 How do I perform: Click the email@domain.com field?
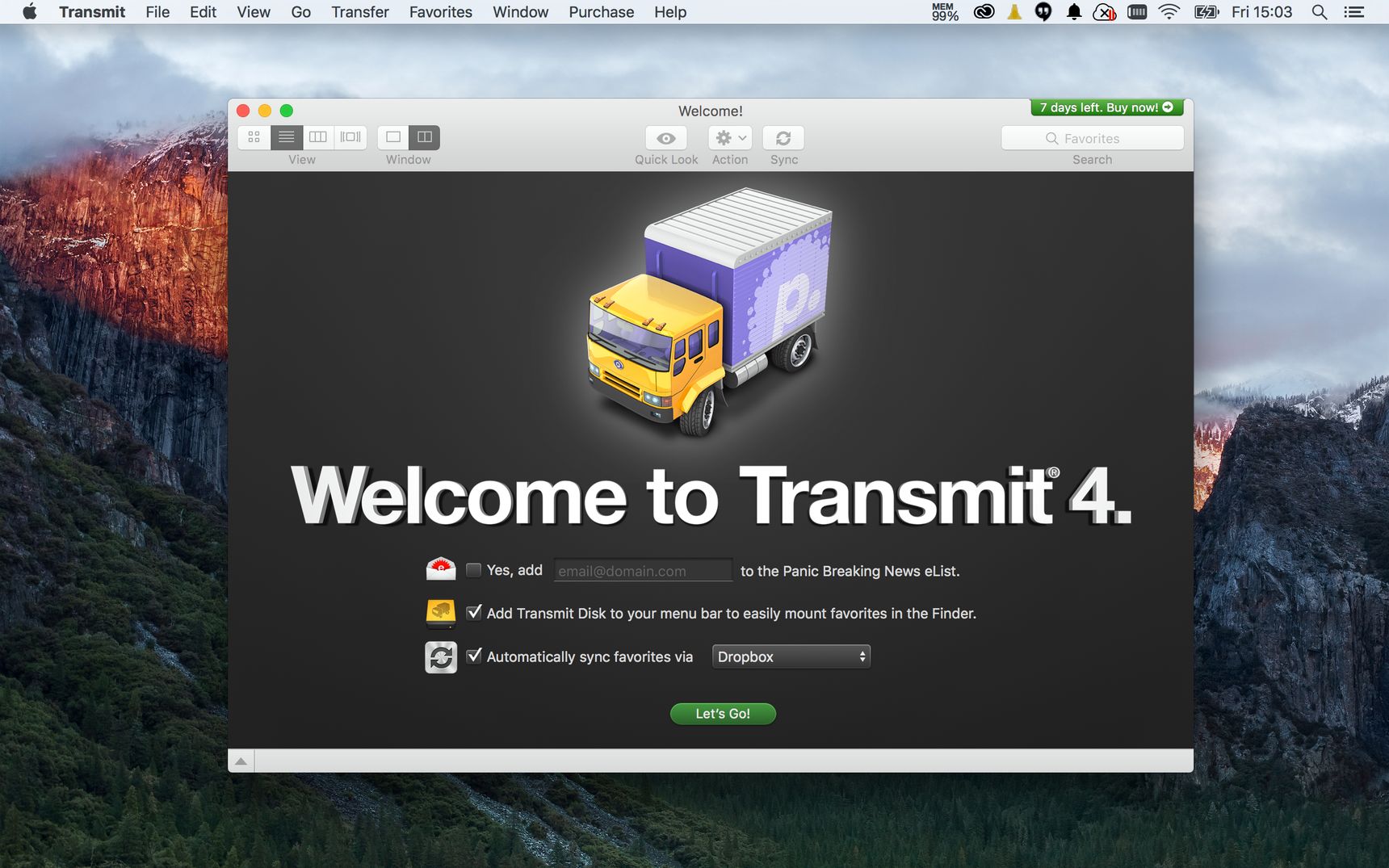coord(643,571)
